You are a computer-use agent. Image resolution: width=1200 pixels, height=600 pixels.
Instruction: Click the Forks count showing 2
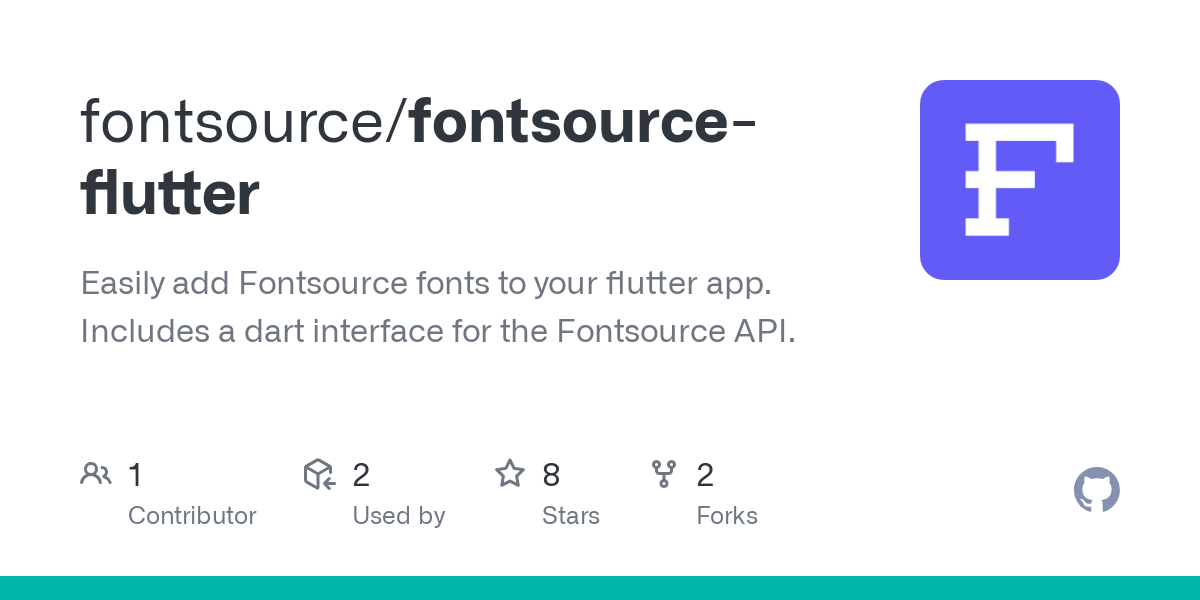coord(706,475)
